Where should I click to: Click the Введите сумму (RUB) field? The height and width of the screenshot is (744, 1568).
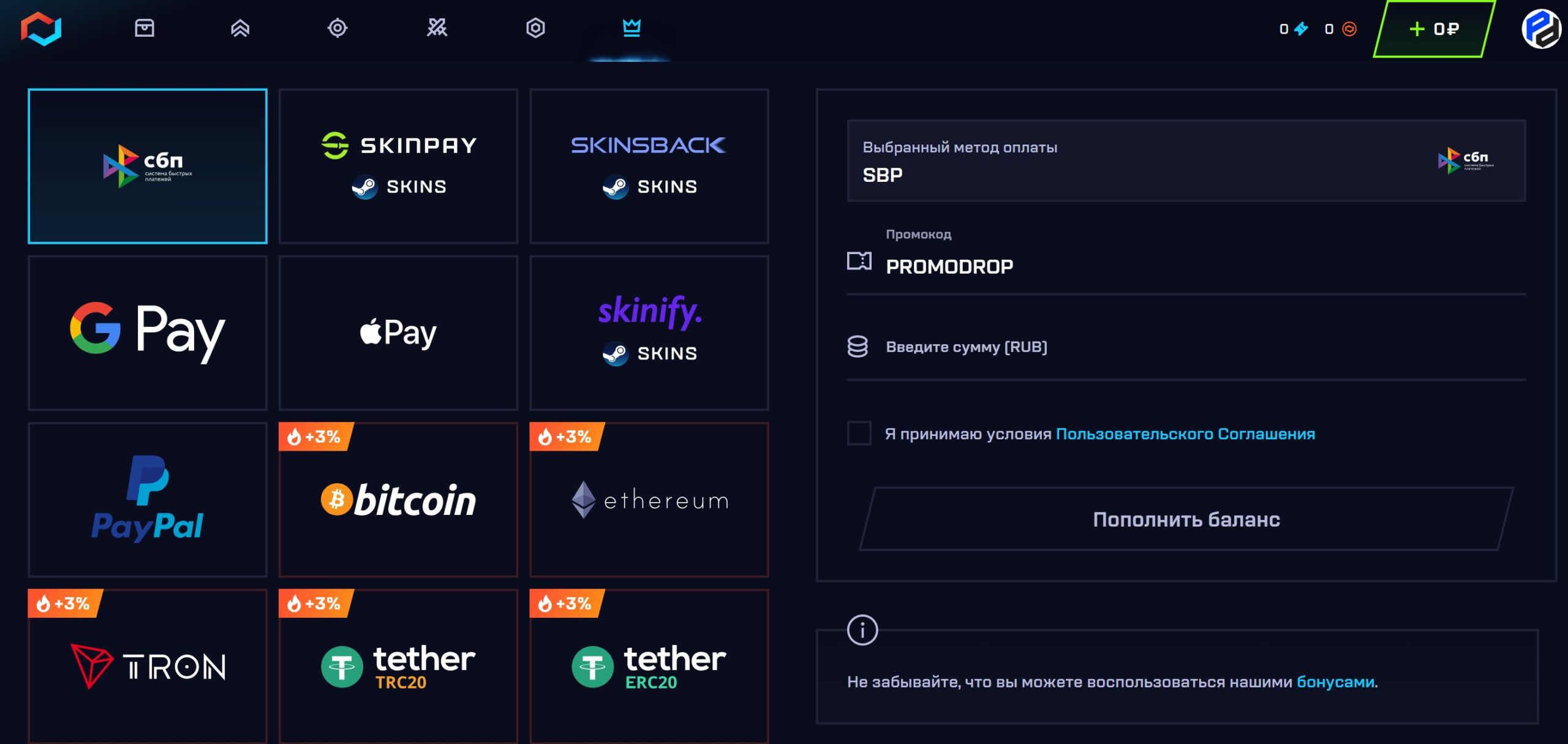click(1186, 347)
